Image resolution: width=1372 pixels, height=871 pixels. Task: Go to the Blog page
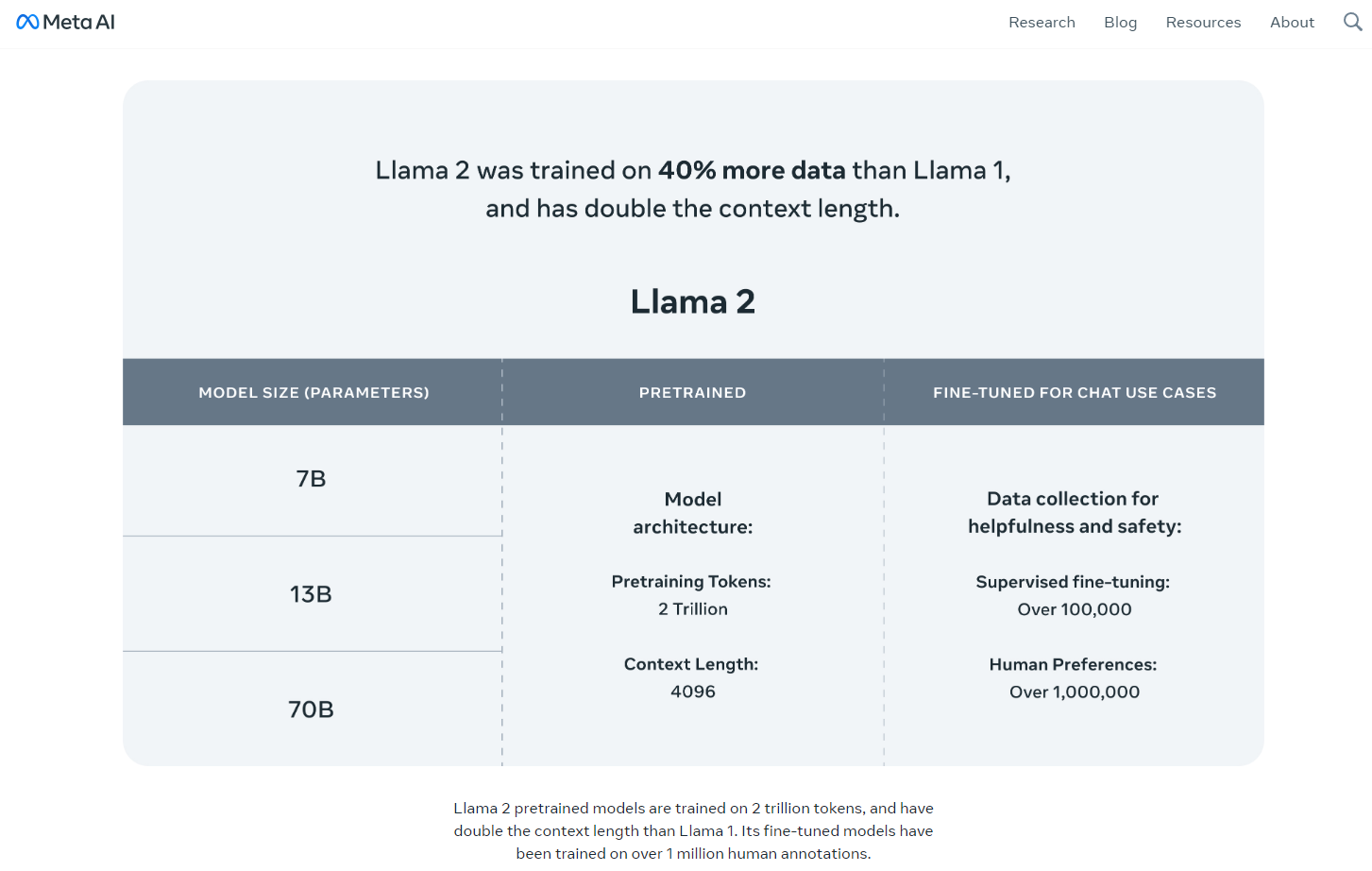click(x=1120, y=22)
